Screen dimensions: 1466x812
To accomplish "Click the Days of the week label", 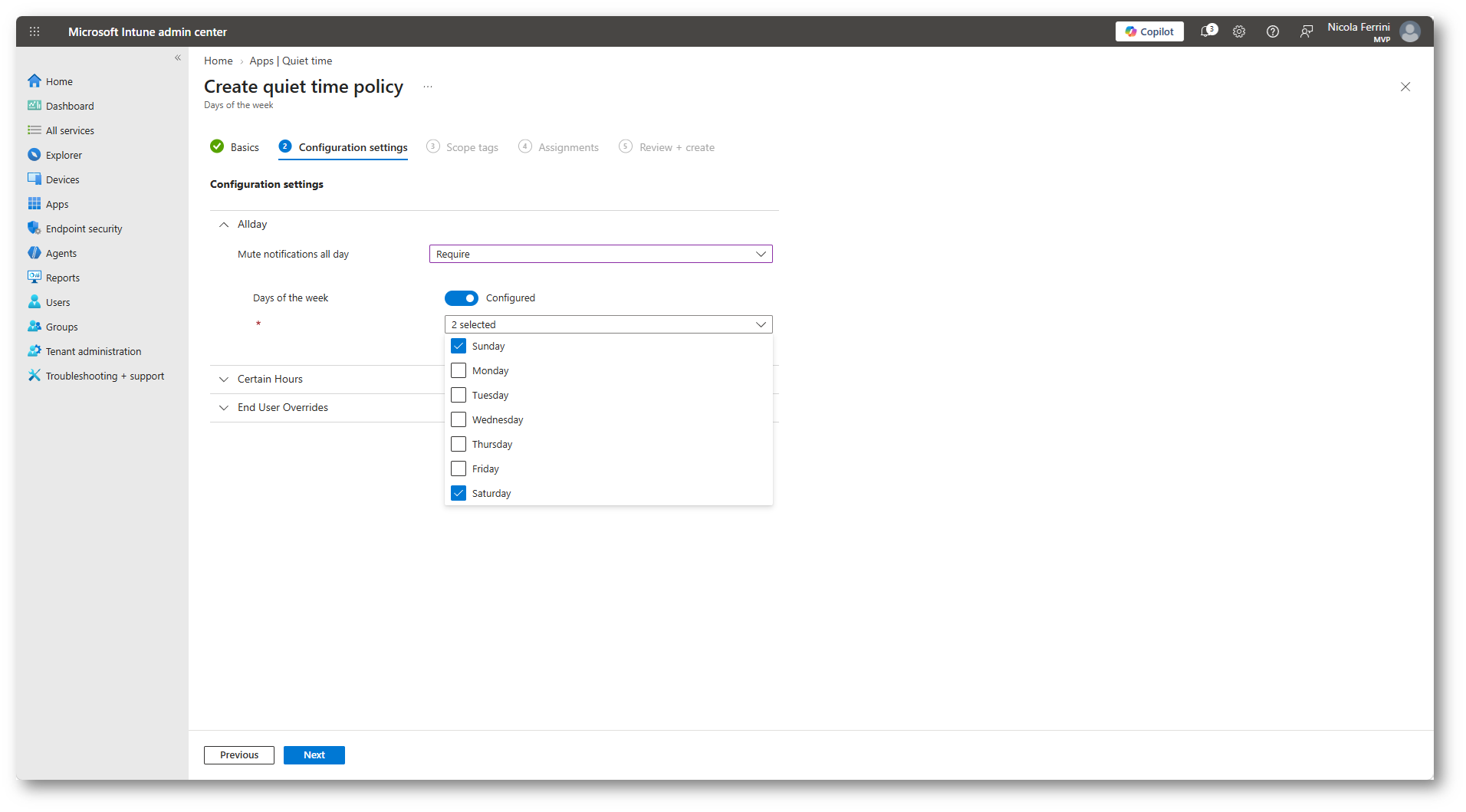I will coord(291,298).
